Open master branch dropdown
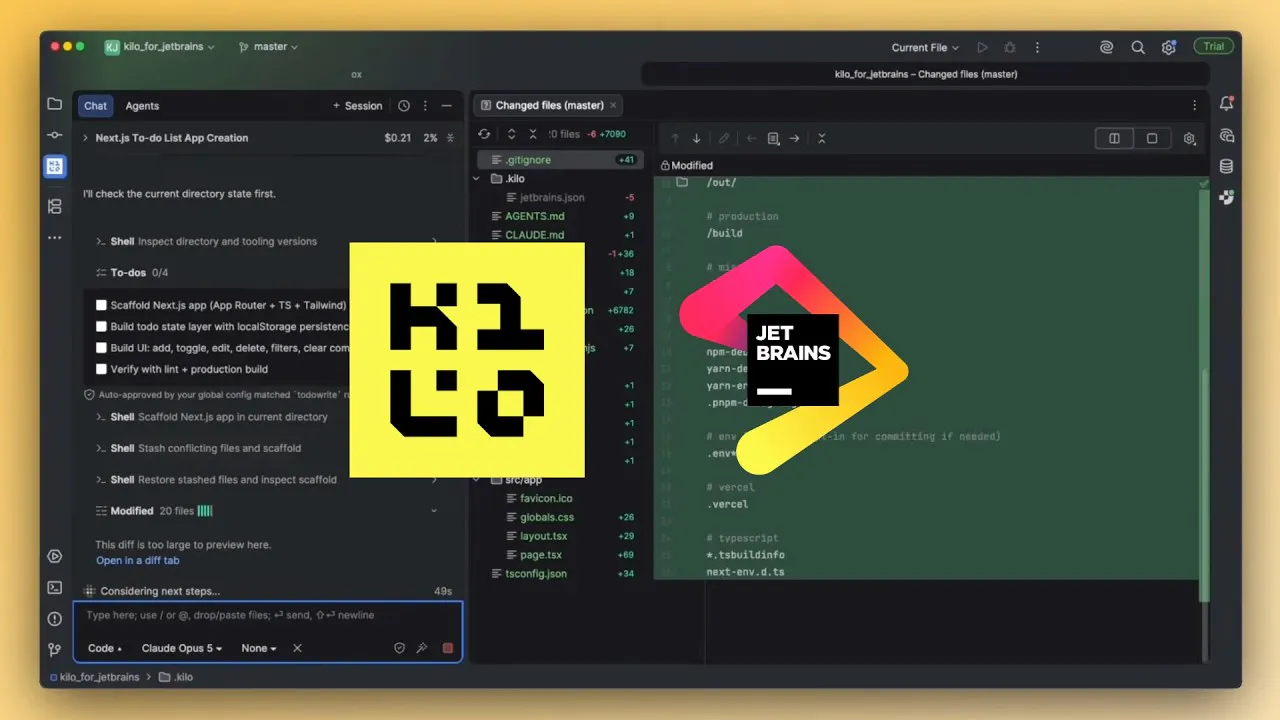 click(x=268, y=47)
